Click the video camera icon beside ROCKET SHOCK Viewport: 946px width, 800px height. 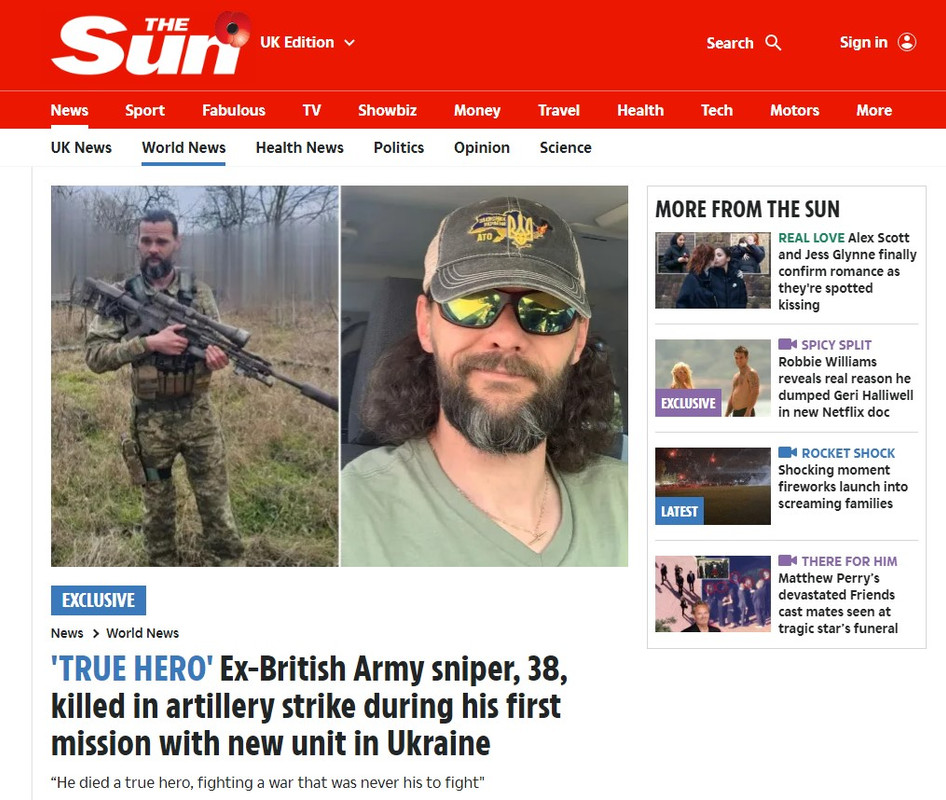point(787,452)
